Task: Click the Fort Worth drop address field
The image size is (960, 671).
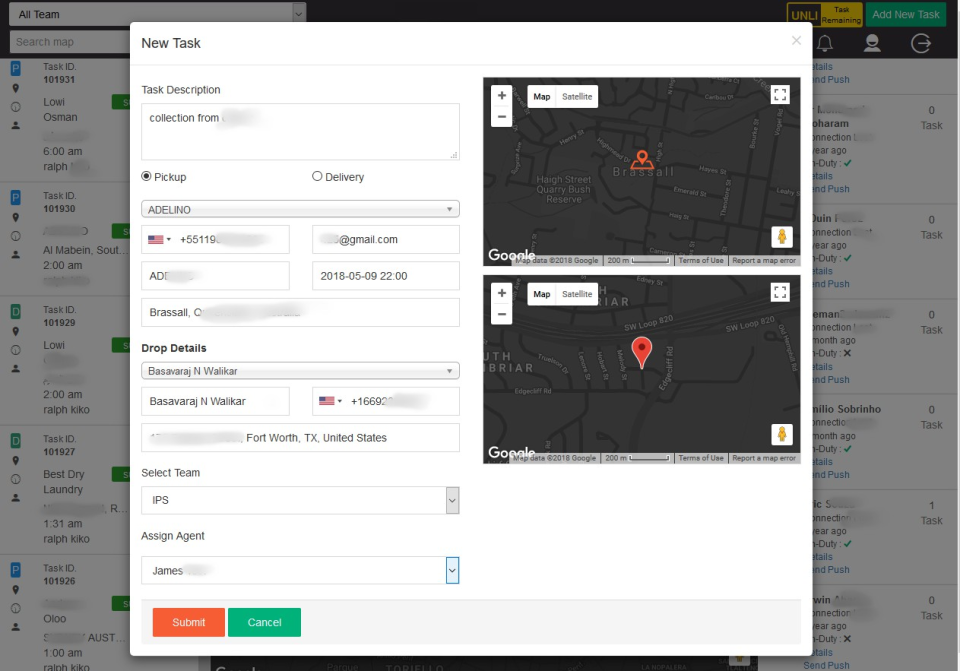Action: click(300, 438)
